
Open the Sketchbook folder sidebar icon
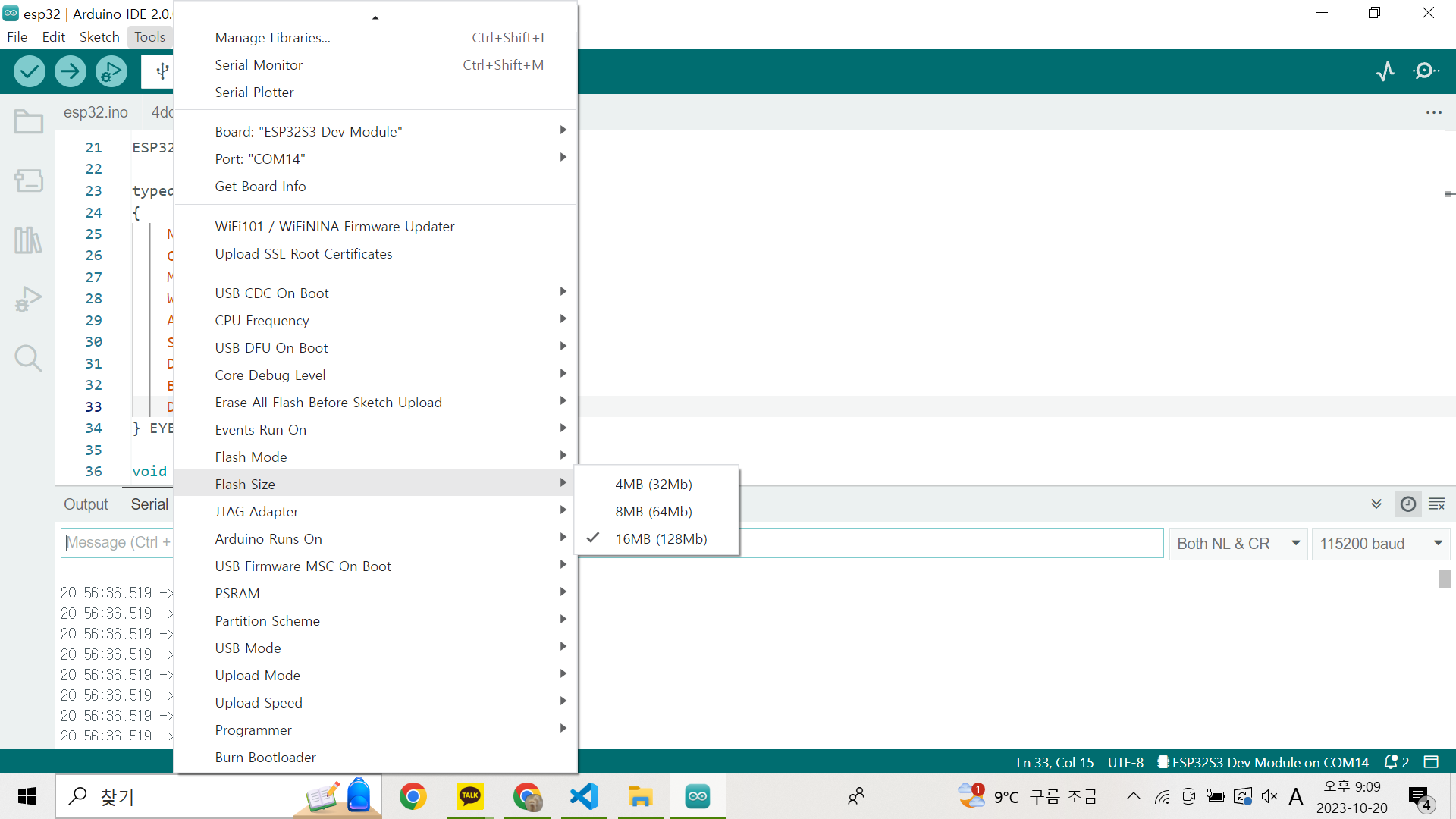[29, 121]
